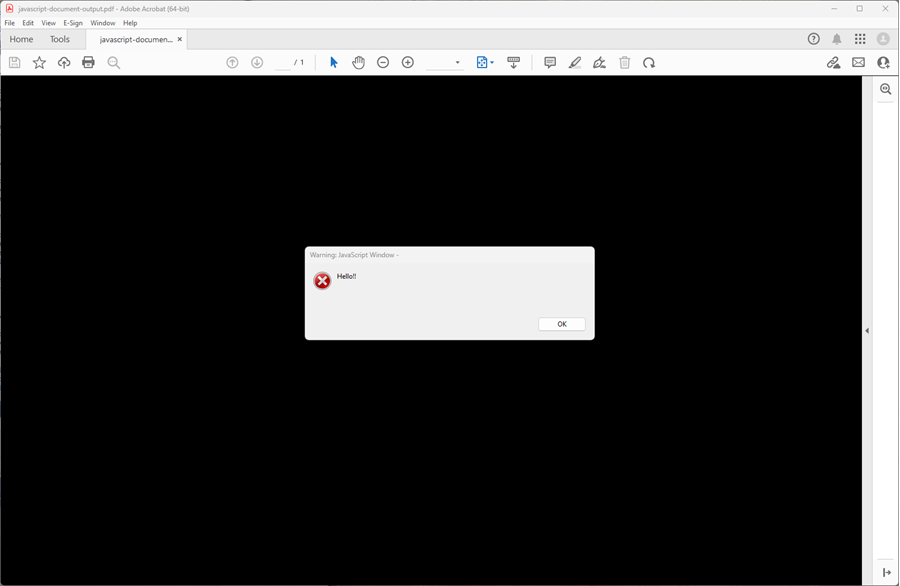Open the Highlight text tool
The image size is (900, 586).
coord(574,62)
